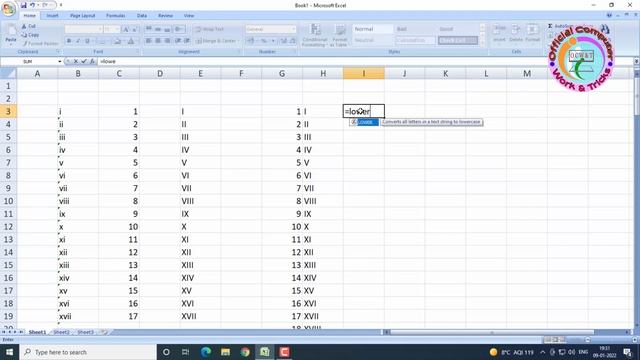Click Merge & Center
The image size is (640, 360).
tap(217, 41)
